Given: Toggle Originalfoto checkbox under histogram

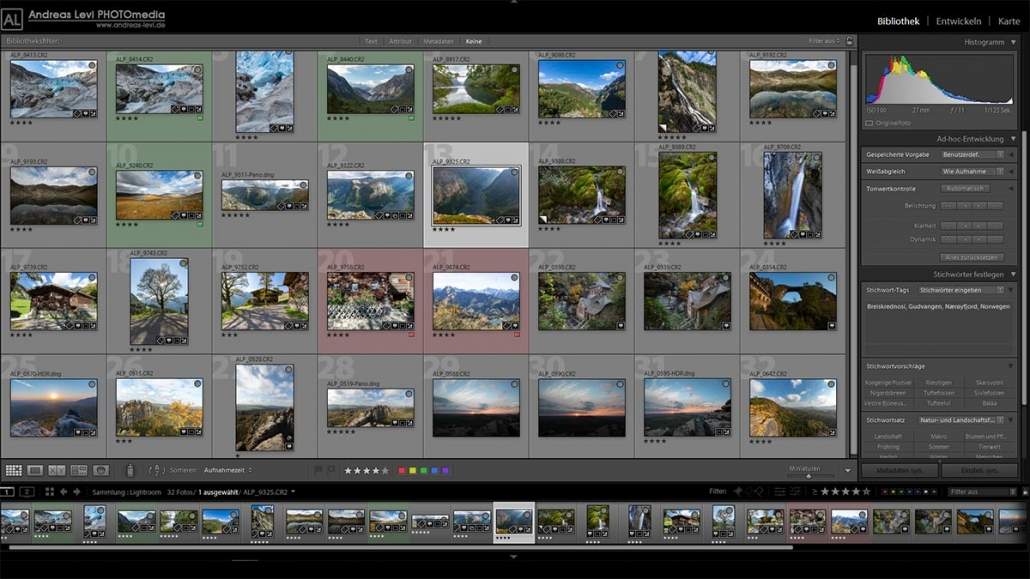Looking at the screenshot, I should [869, 123].
